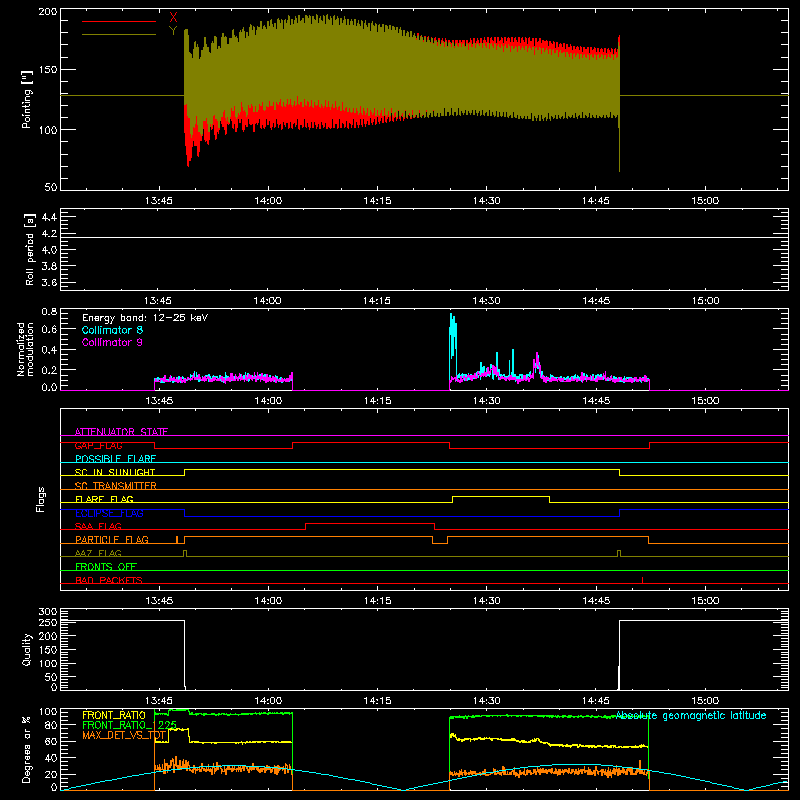Click the raised FLARE_FLAG segment
This screenshot has width=800, height=800.
point(501,496)
